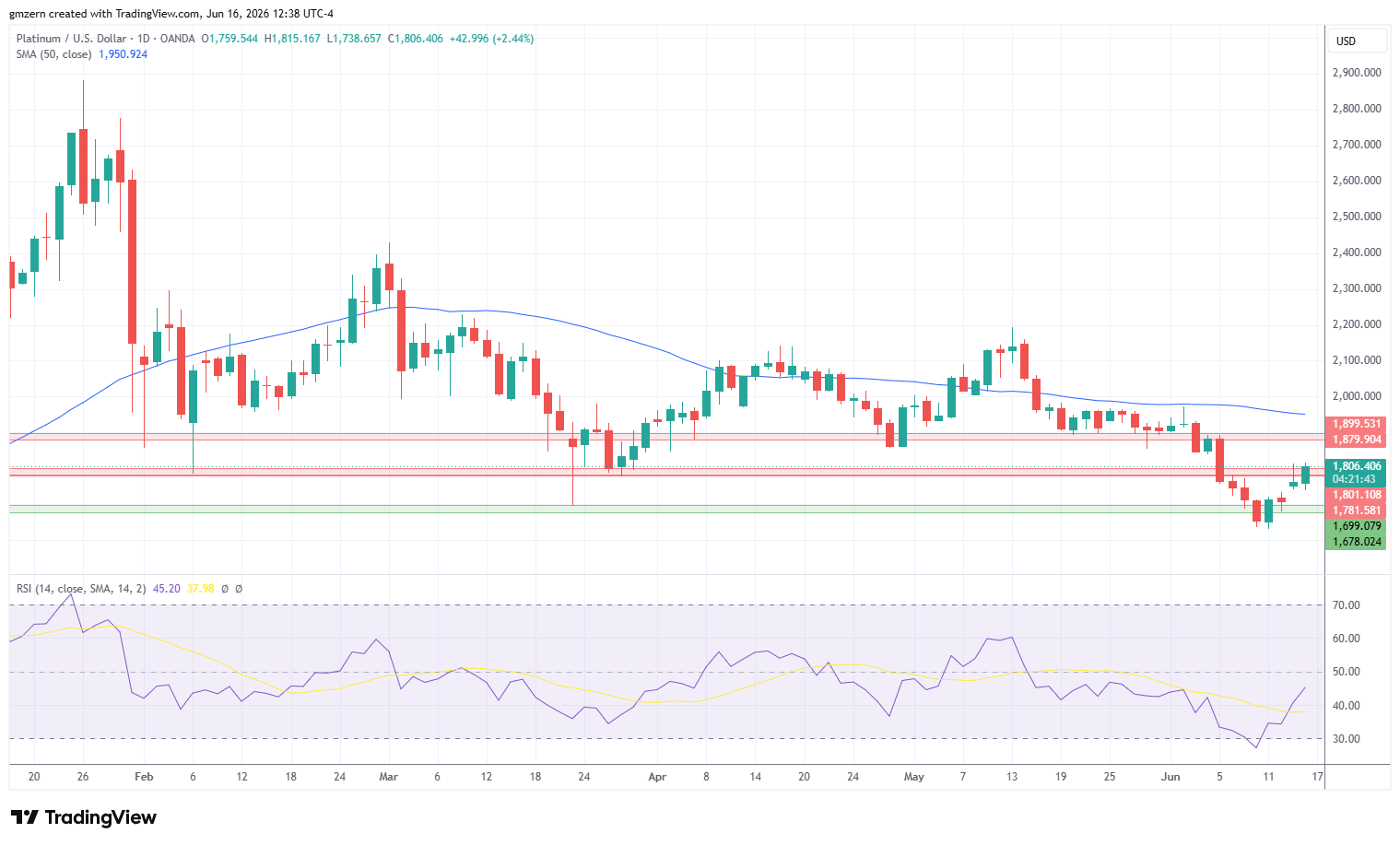This screenshot has width=1400, height=845.
Task: Click the 50.00 RSI axis label
Action: click(1347, 672)
